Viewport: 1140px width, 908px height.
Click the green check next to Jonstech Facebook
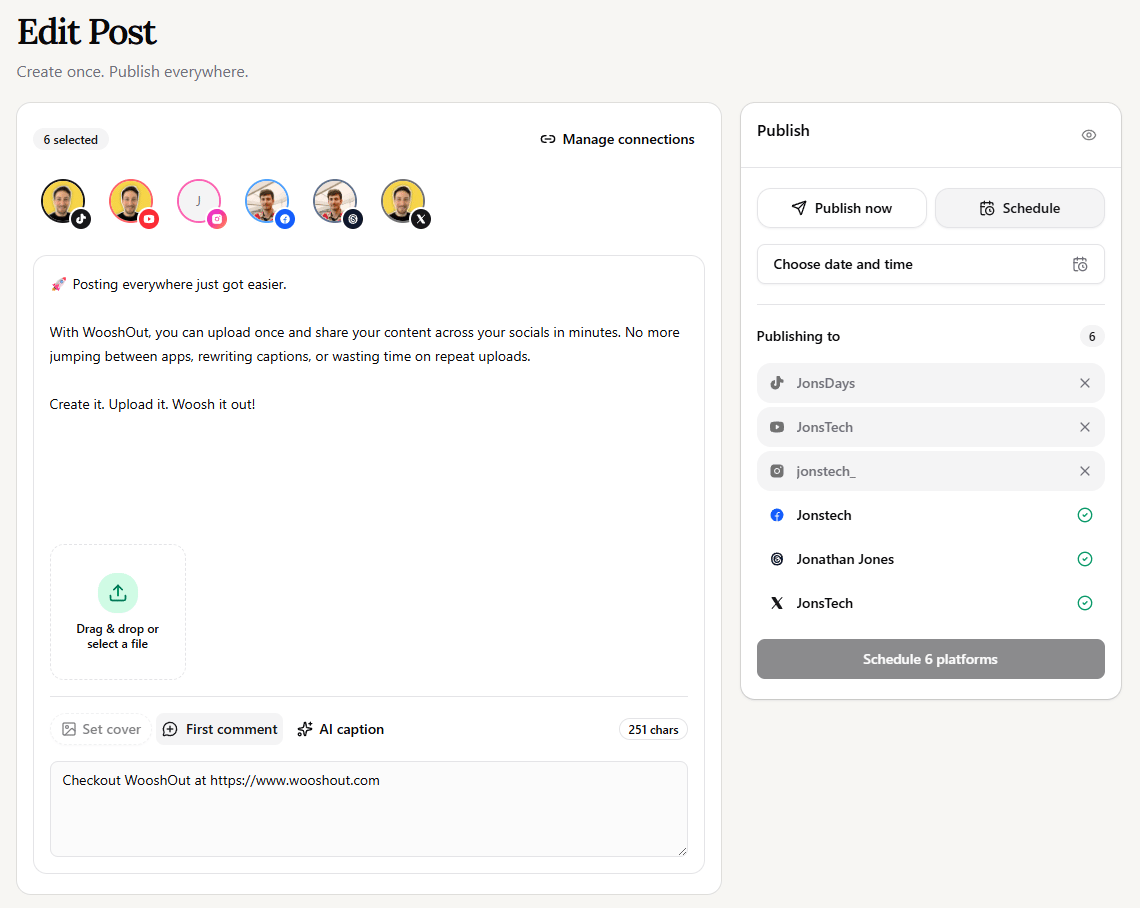[x=1085, y=515]
